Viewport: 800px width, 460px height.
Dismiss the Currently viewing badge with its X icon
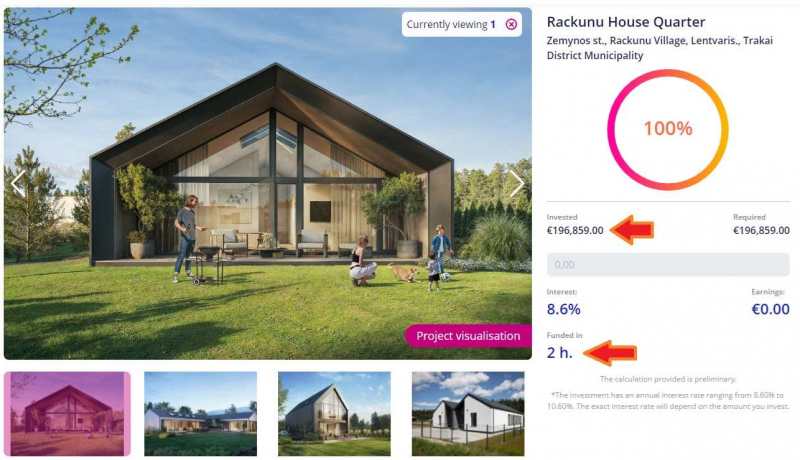pos(512,24)
